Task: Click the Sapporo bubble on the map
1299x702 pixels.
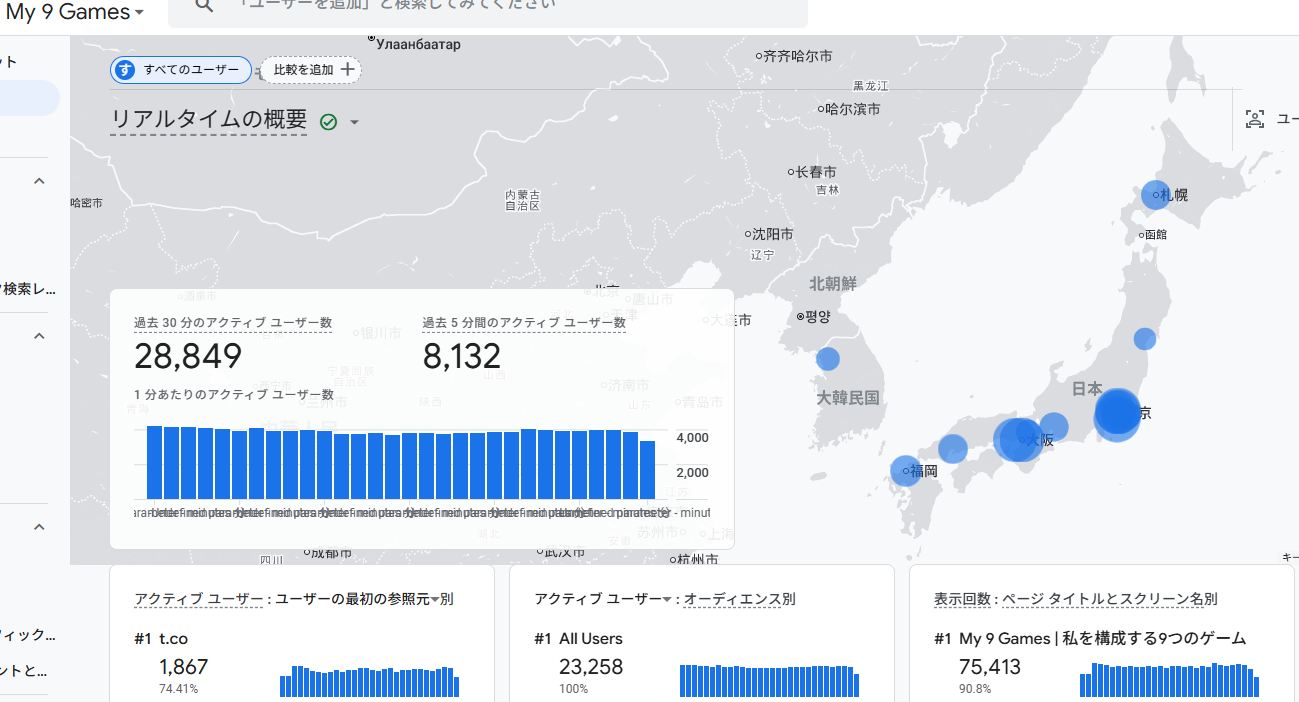Action: tap(1155, 195)
